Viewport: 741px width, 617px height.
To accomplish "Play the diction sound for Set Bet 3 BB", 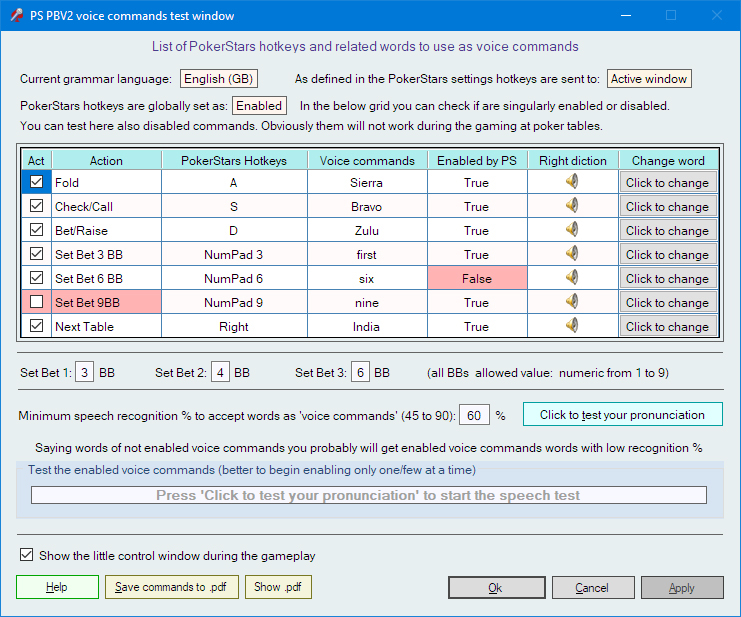I will (572, 254).
